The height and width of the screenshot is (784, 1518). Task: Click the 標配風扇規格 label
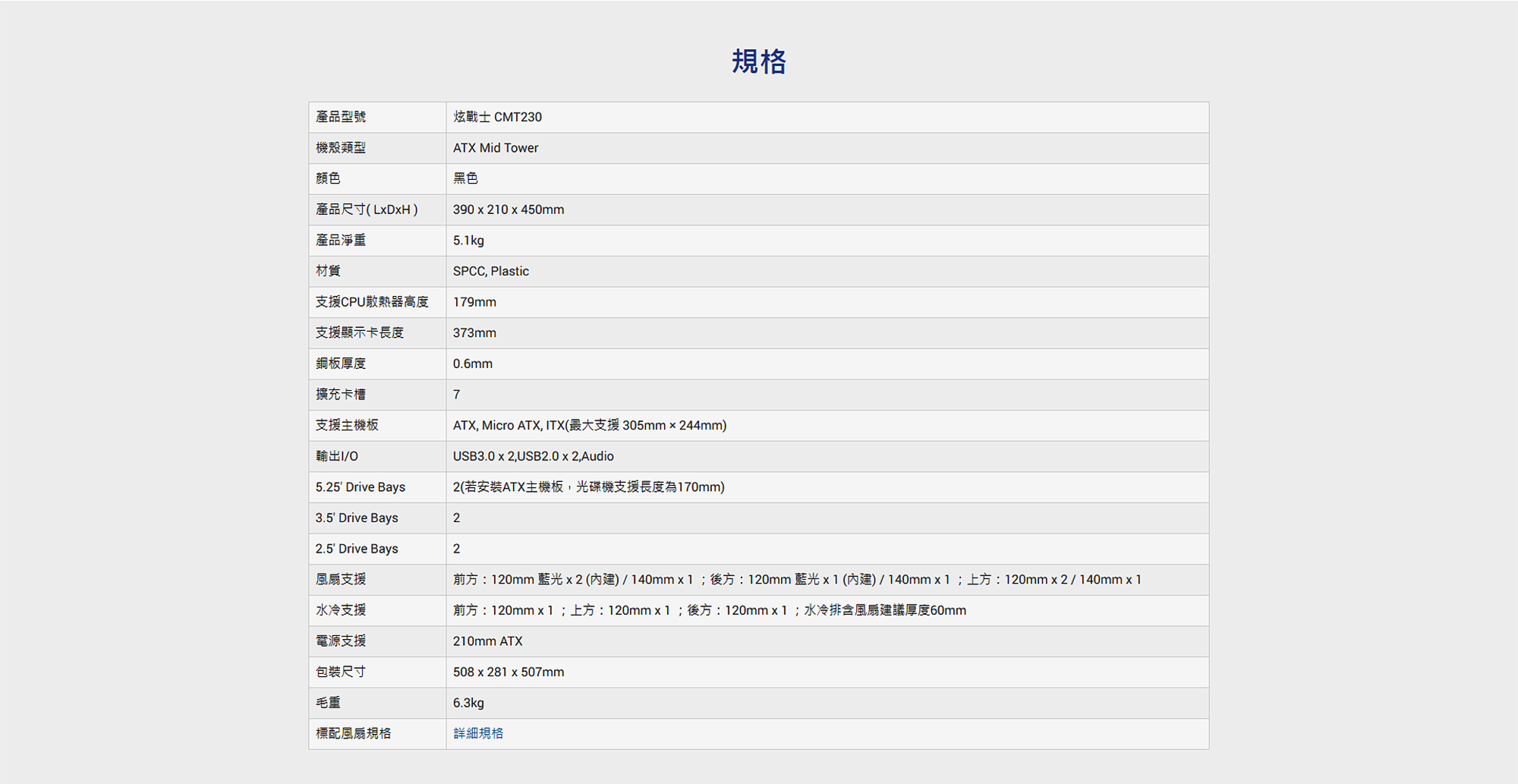tap(354, 733)
